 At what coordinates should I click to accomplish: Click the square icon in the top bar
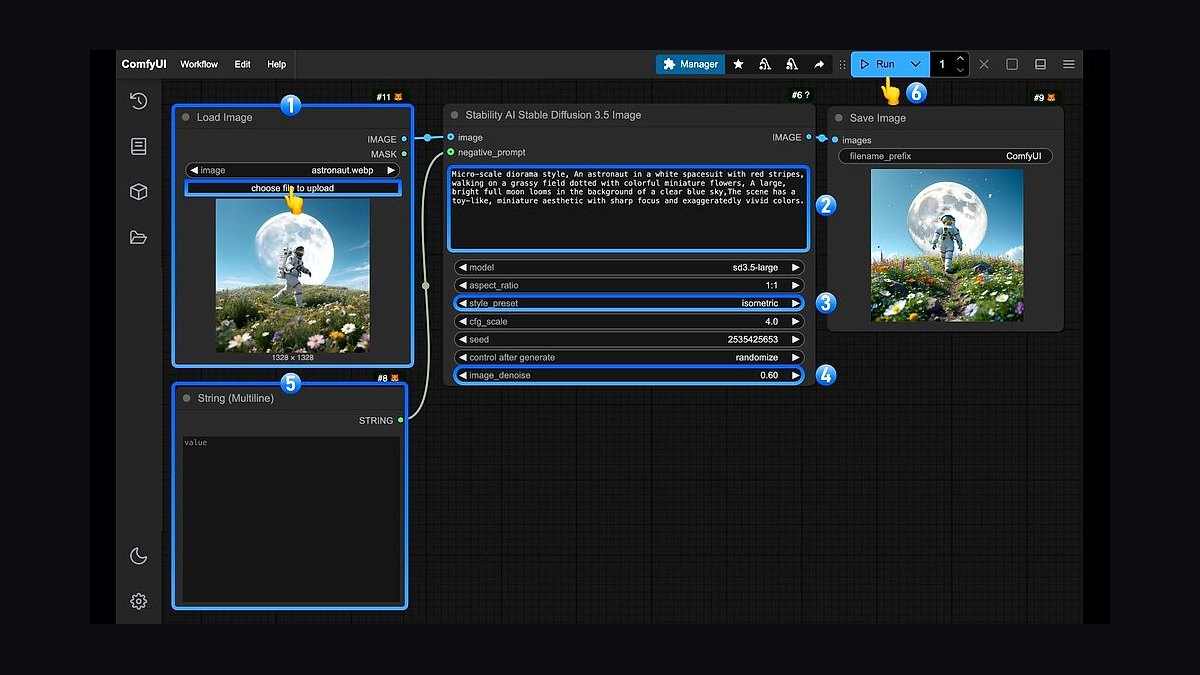[x=1012, y=64]
